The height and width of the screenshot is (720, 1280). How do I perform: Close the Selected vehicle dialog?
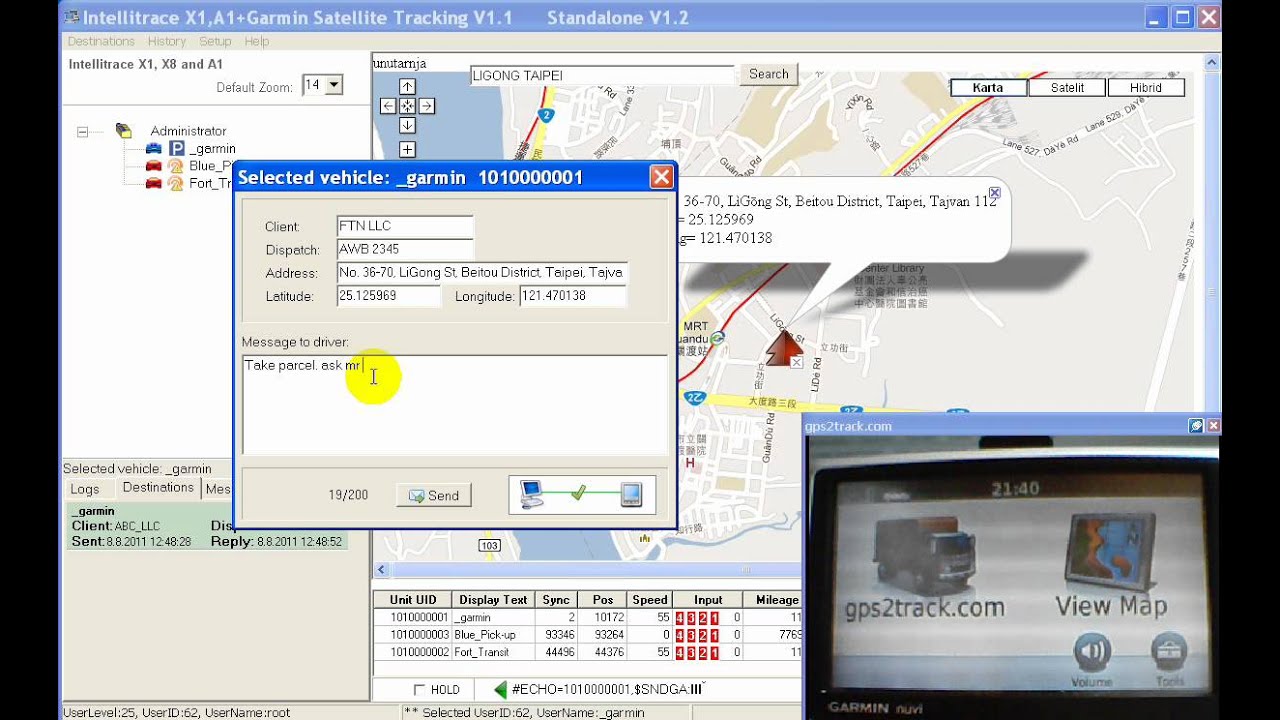(x=661, y=177)
